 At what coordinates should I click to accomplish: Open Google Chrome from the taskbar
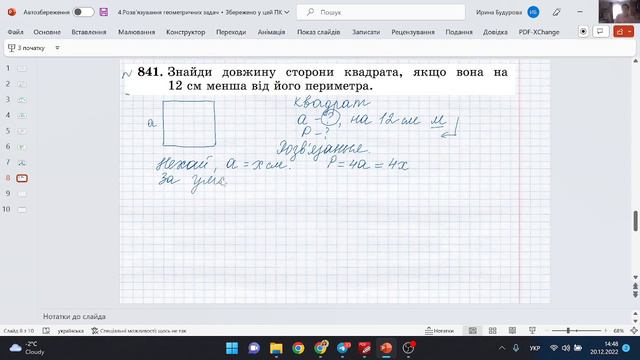(298, 348)
